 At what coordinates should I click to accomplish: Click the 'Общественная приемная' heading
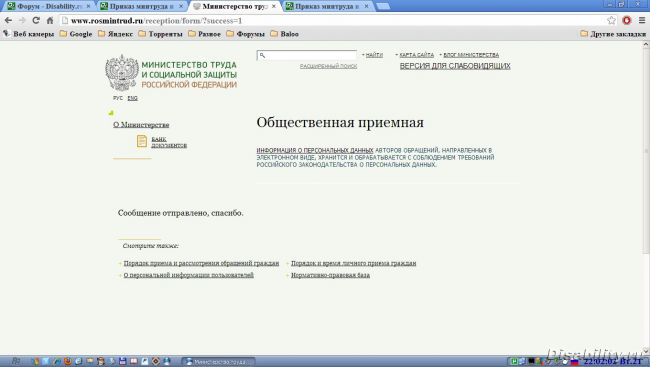340,122
